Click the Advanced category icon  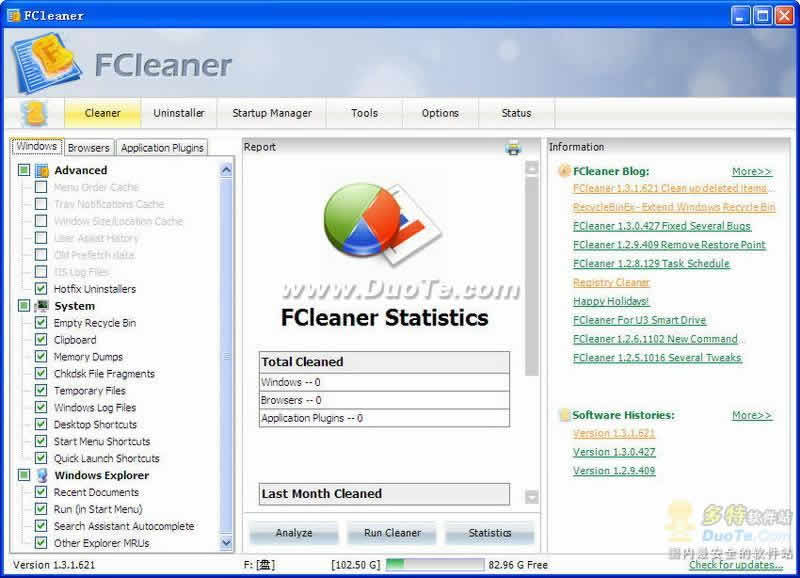pos(42,170)
